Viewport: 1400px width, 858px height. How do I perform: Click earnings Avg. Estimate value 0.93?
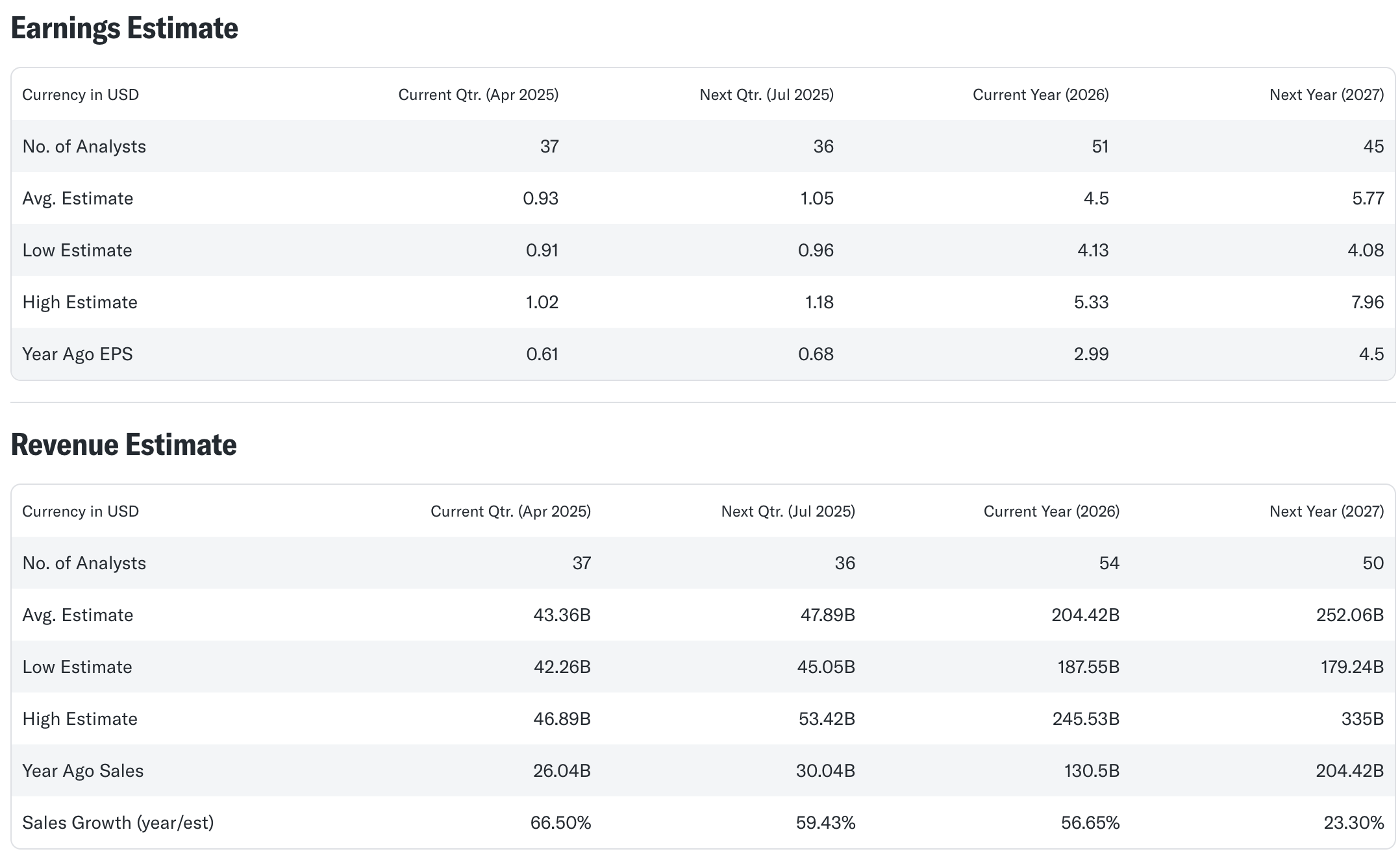(540, 199)
